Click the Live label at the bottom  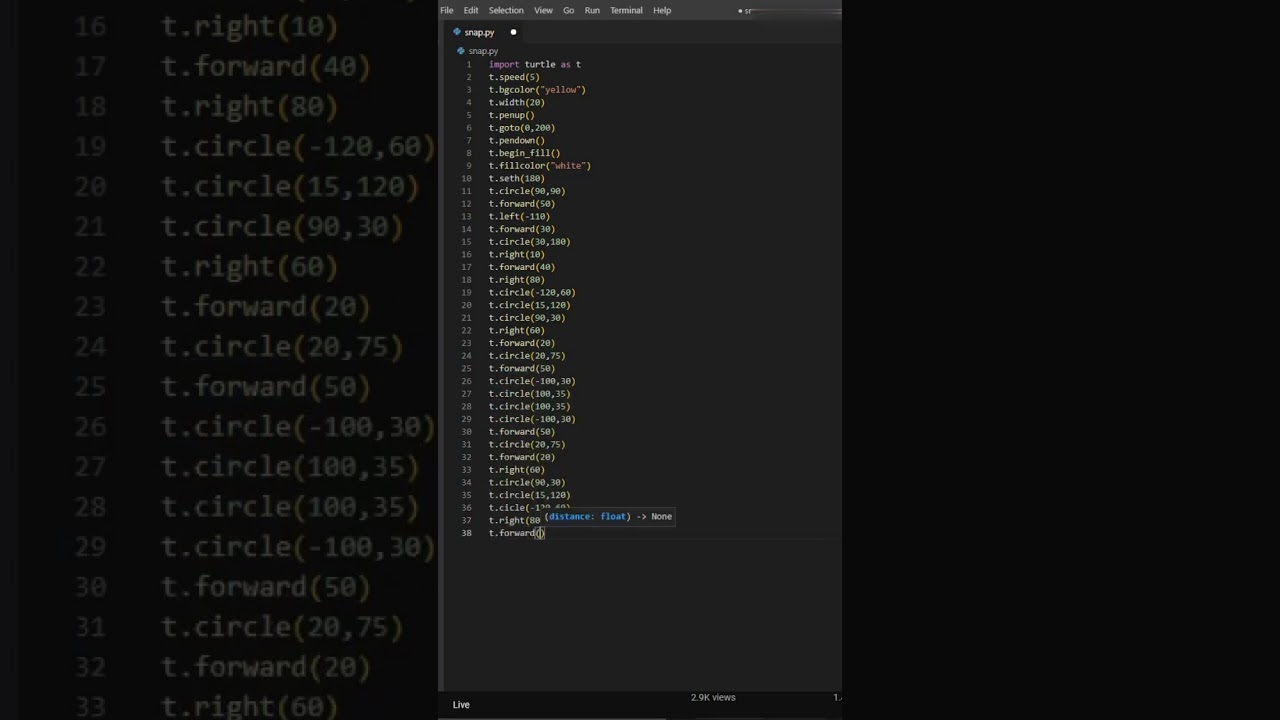click(461, 704)
